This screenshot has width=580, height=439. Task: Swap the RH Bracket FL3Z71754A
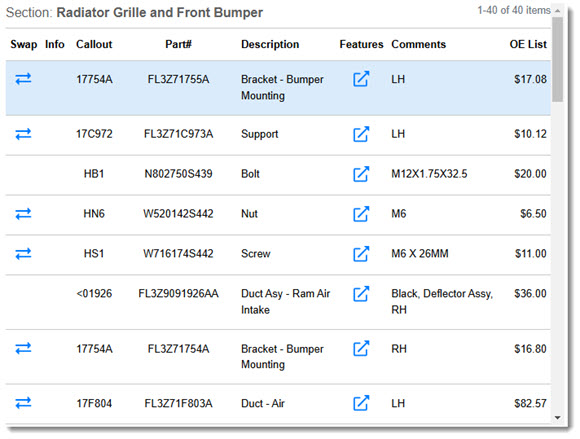(x=23, y=348)
